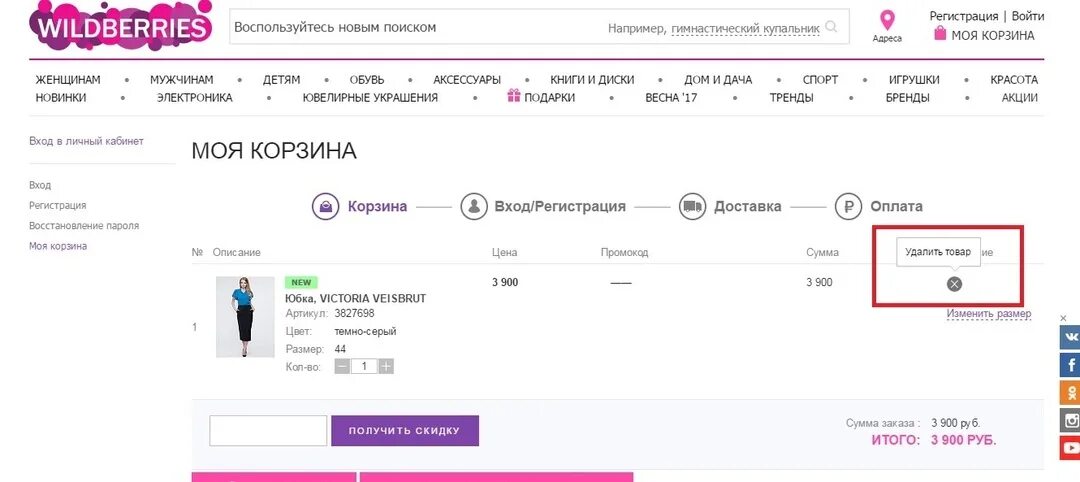Open the ТРЕНДЫ section
Viewport: 1080px width, 482px height.
click(791, 98)
